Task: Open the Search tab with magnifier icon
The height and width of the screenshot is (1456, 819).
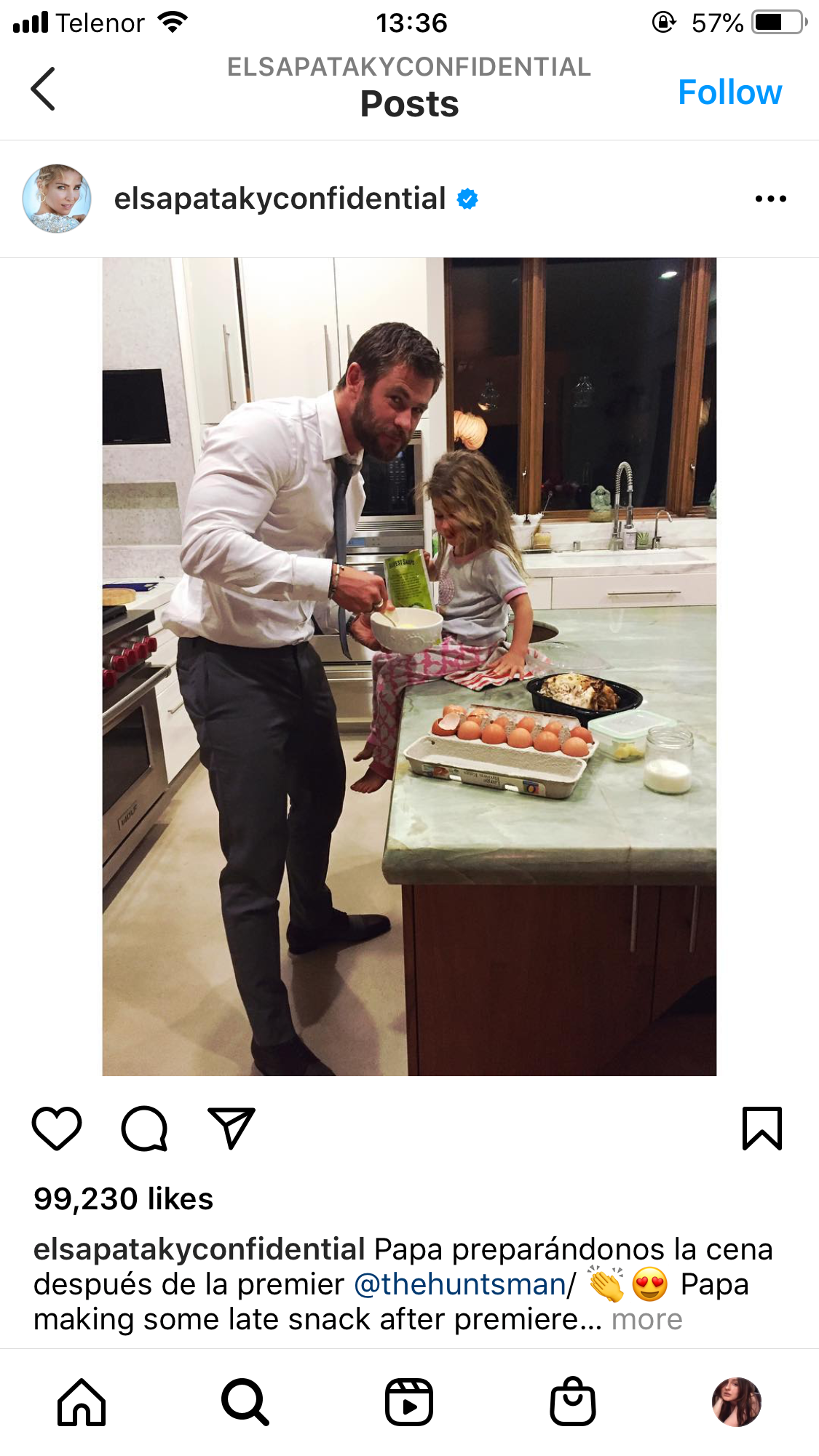Action: [x=245, y=1402]
